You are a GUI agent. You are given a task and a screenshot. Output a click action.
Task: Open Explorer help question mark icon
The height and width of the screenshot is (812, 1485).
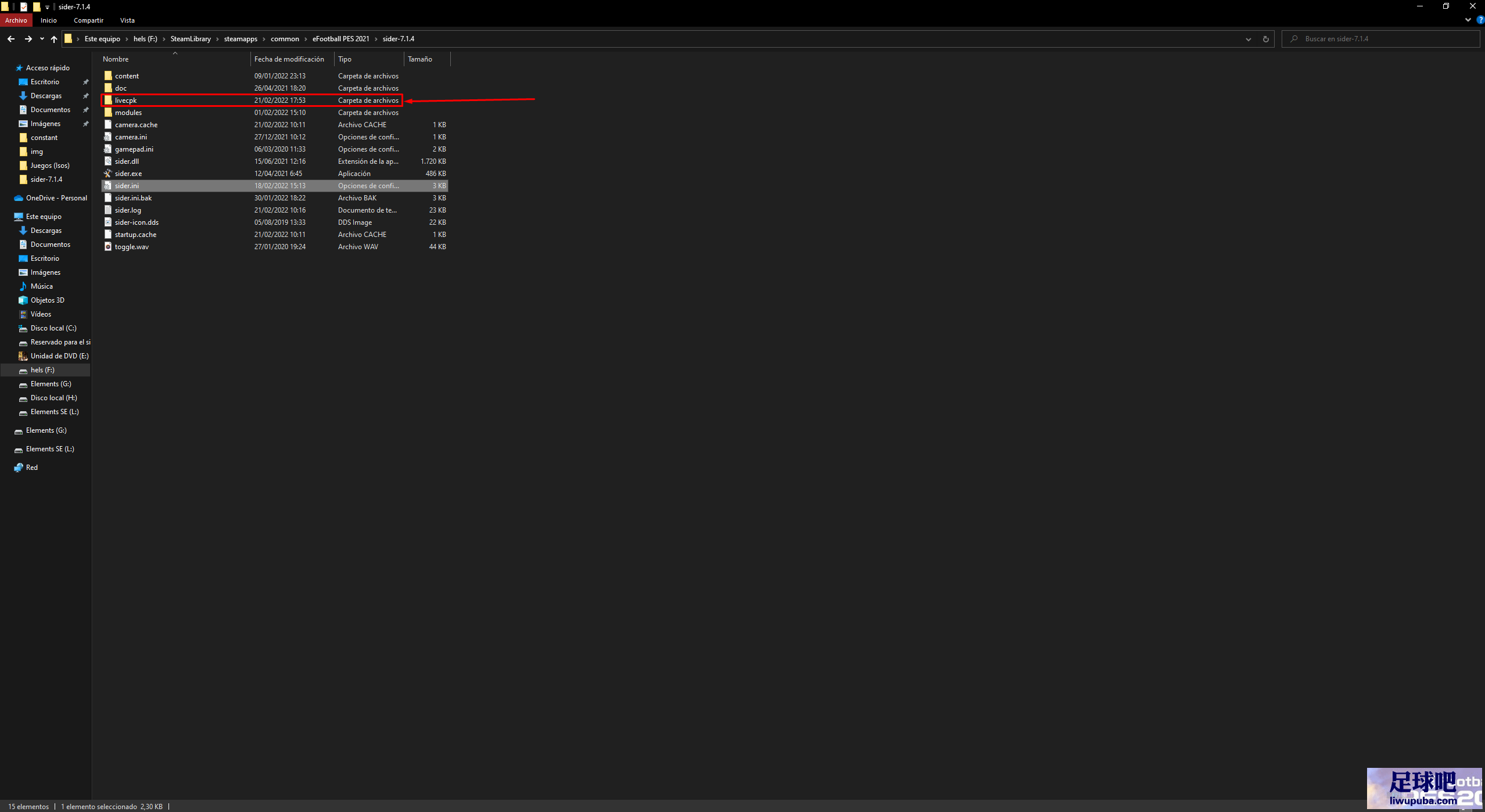coord(1480,20)
